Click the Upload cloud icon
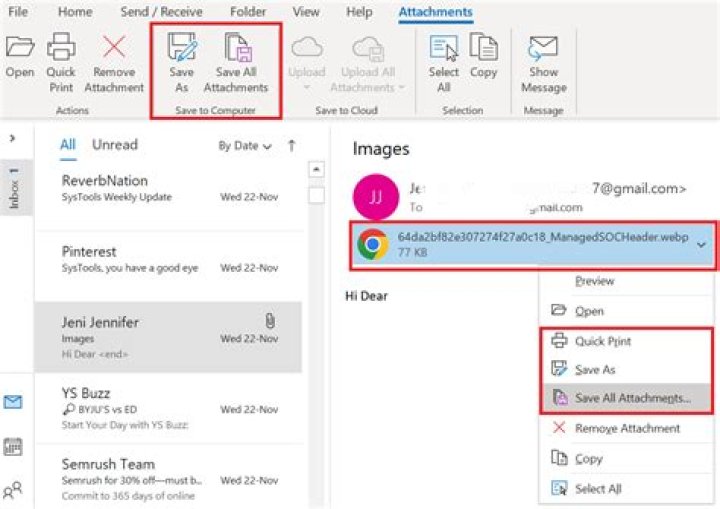The width and height of the screenshot is (720, 509). point(307,47)
